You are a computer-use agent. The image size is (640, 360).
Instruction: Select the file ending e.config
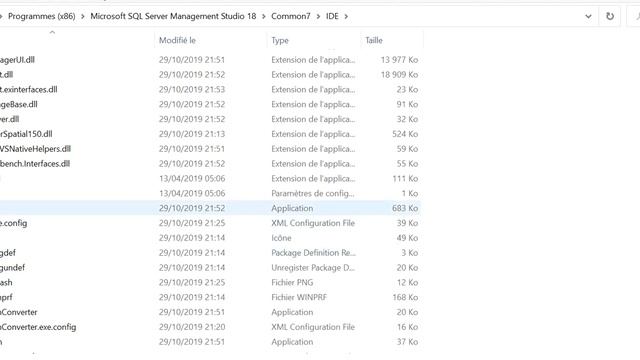pos(13,223)
